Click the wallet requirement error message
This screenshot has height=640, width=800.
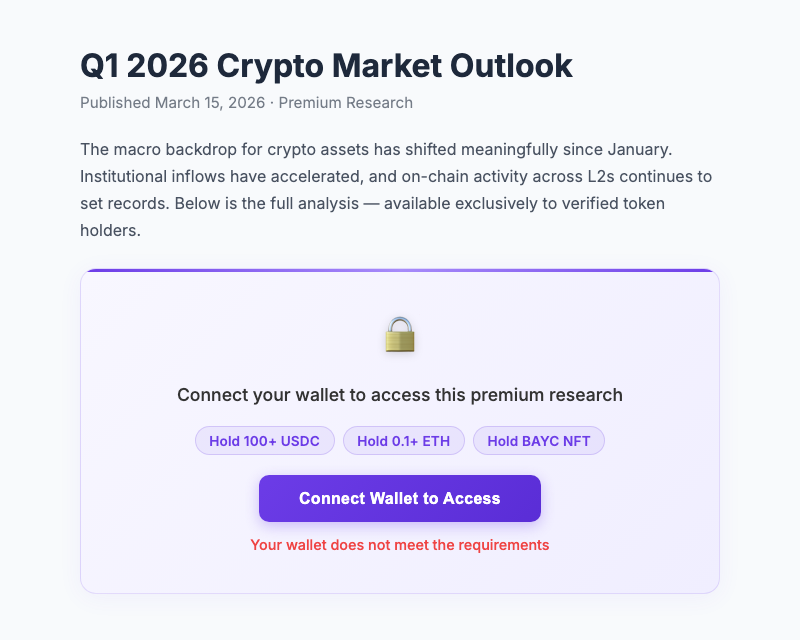[x=400, y=545]
